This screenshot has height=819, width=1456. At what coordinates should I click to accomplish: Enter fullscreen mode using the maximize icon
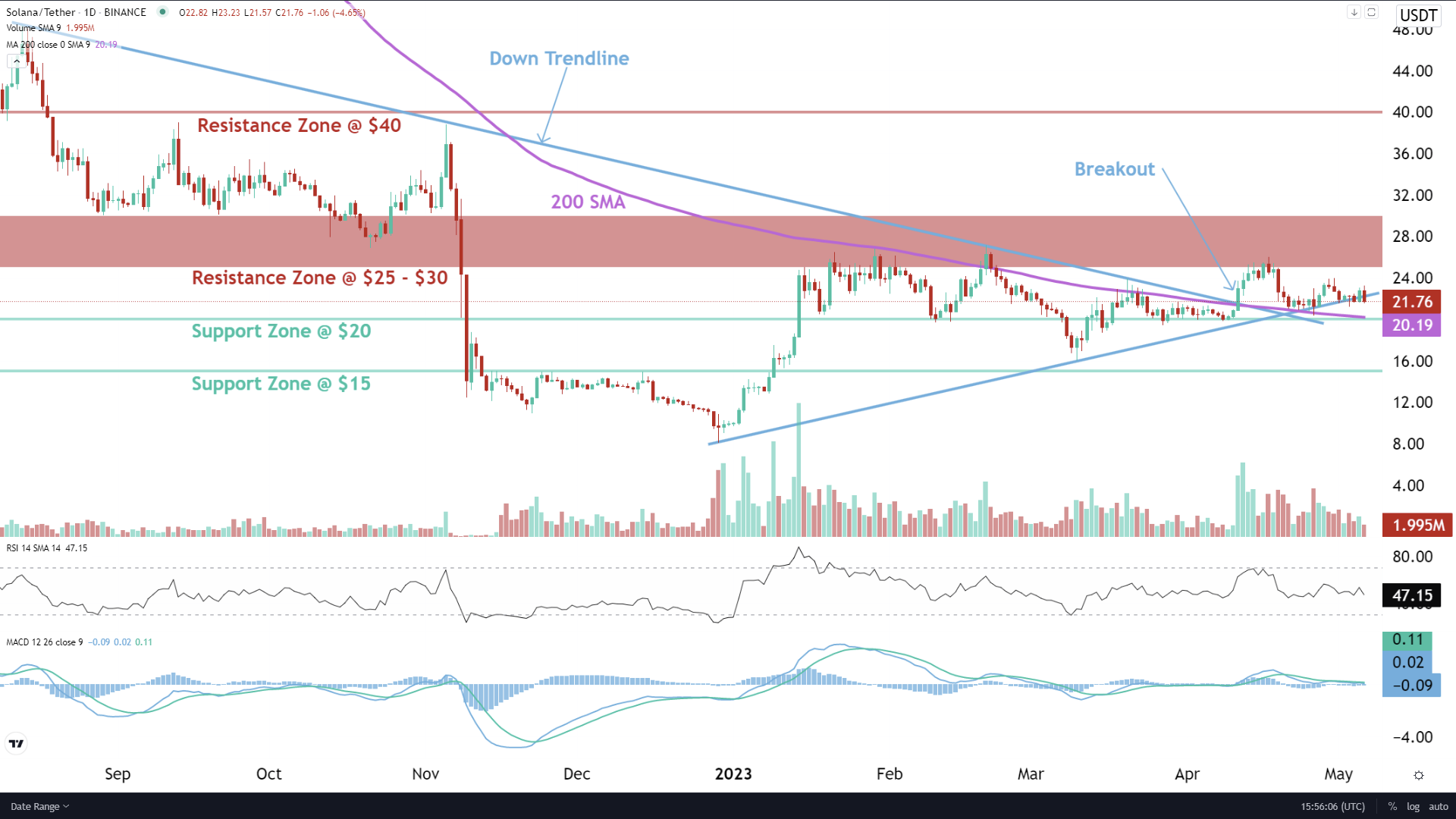coord(1370,12)
